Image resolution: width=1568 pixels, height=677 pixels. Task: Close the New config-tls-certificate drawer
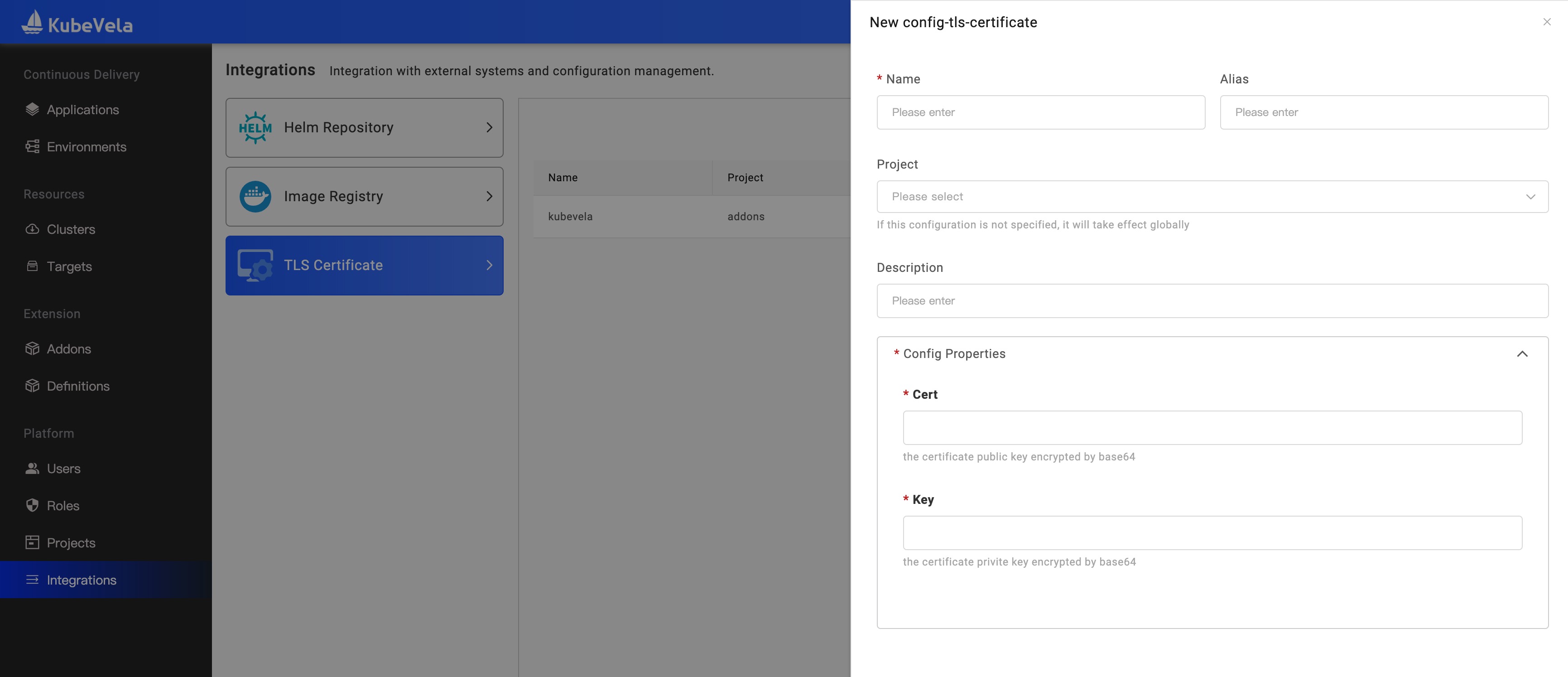pos(1547,22)
